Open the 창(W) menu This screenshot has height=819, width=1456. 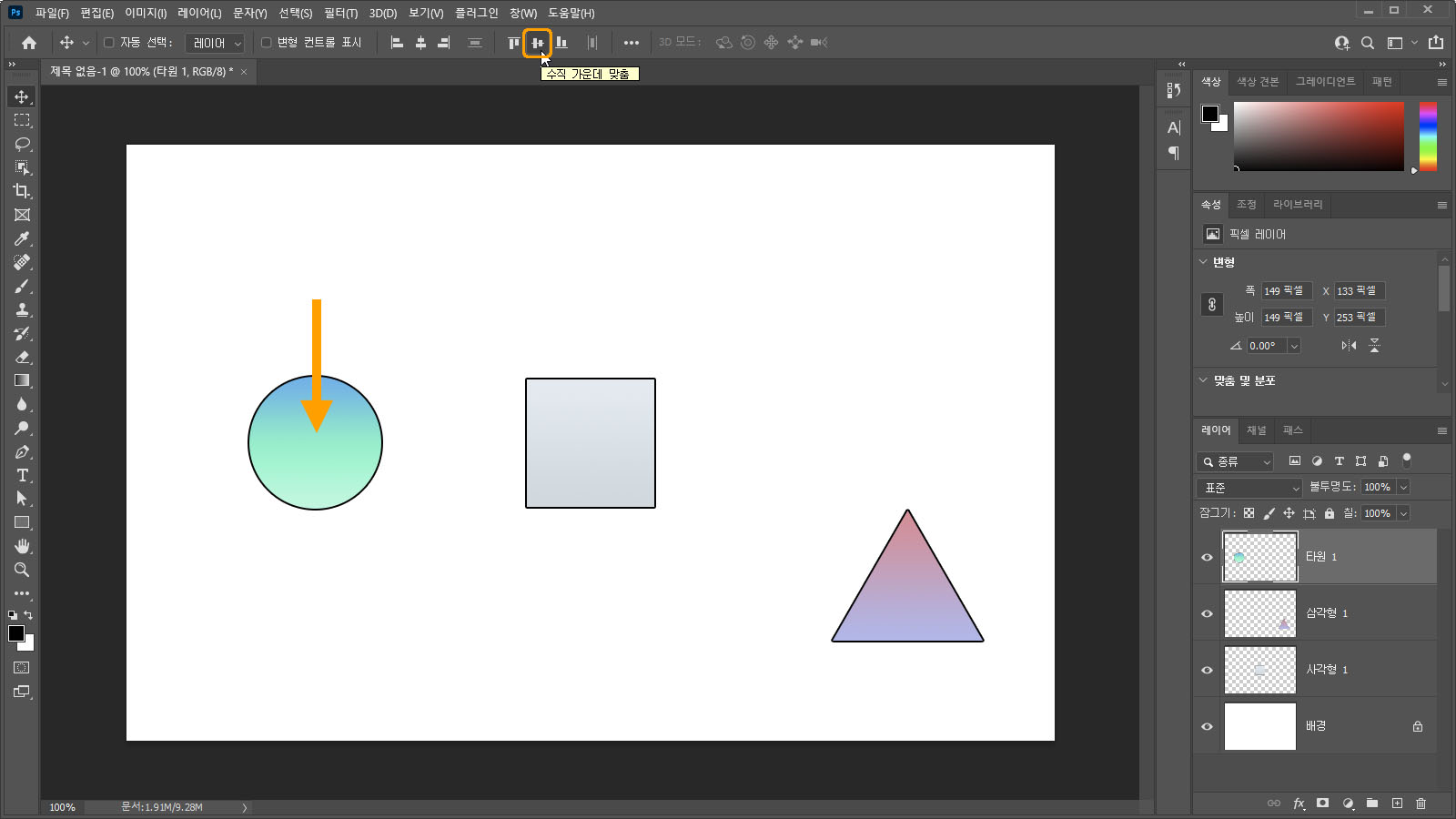coord(523,13)
